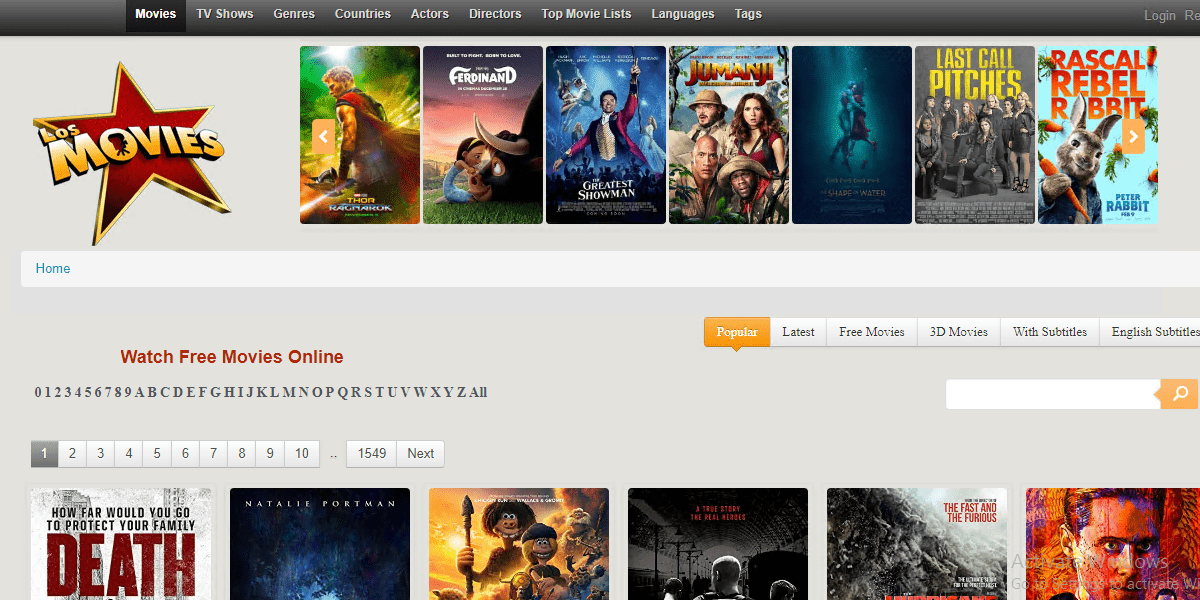The width and height of the screenshot is (1200, 600).
Task: Filter movies by letter Z
Action: pos(462,392)
